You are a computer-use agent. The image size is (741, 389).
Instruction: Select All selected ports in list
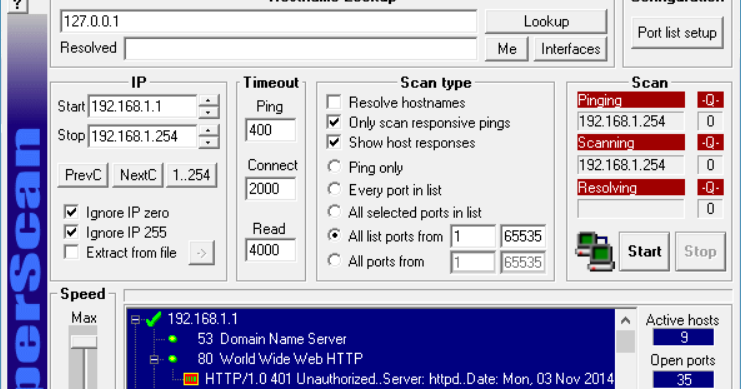(x=335, y=211)
